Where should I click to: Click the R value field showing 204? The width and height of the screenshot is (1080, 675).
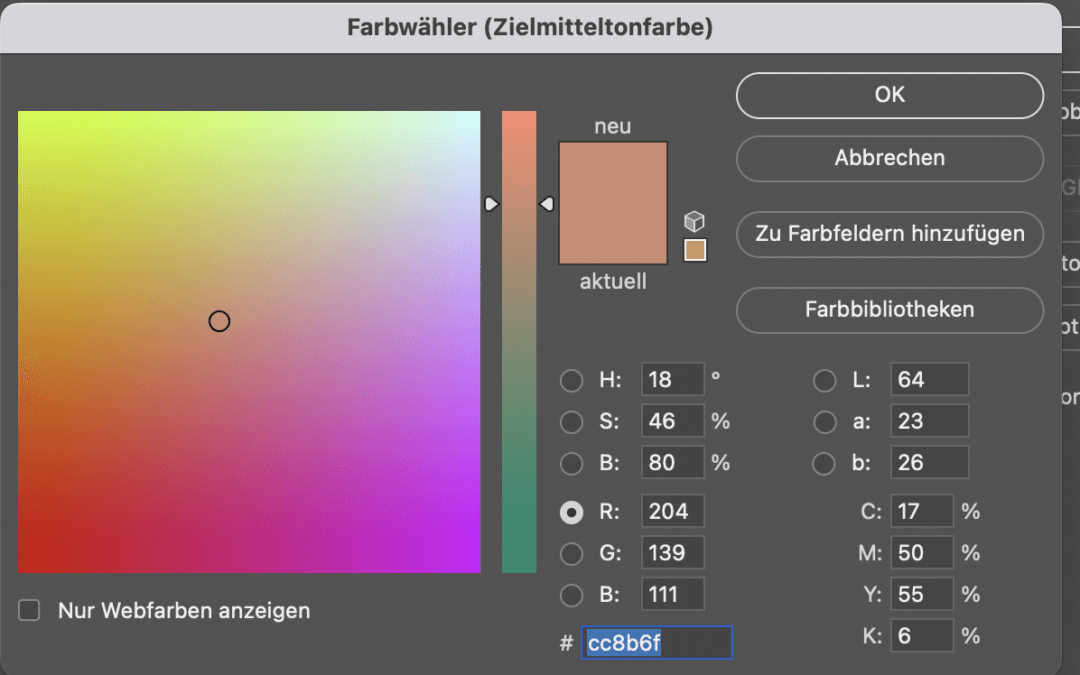pyautogui.click(x=672, y=512)
